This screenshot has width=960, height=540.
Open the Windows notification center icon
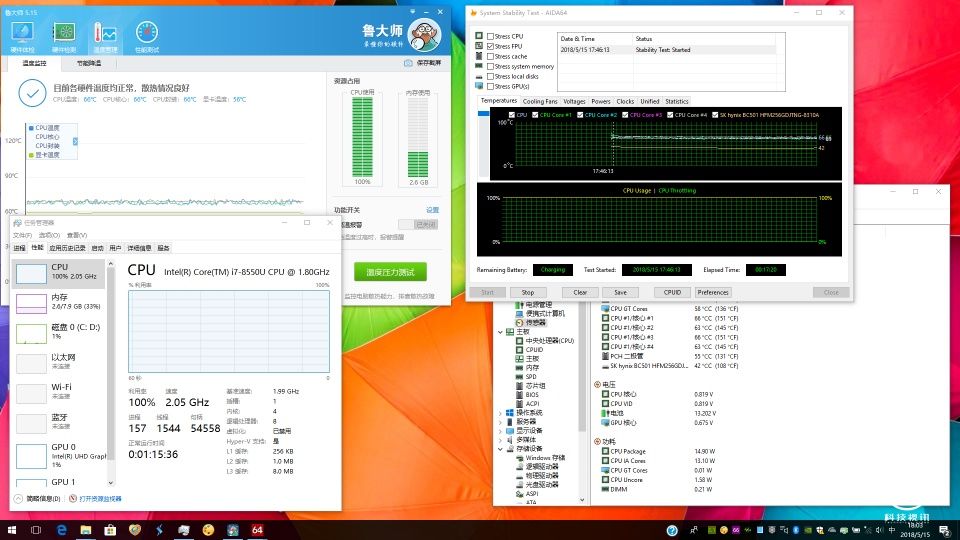coord(945,531)
